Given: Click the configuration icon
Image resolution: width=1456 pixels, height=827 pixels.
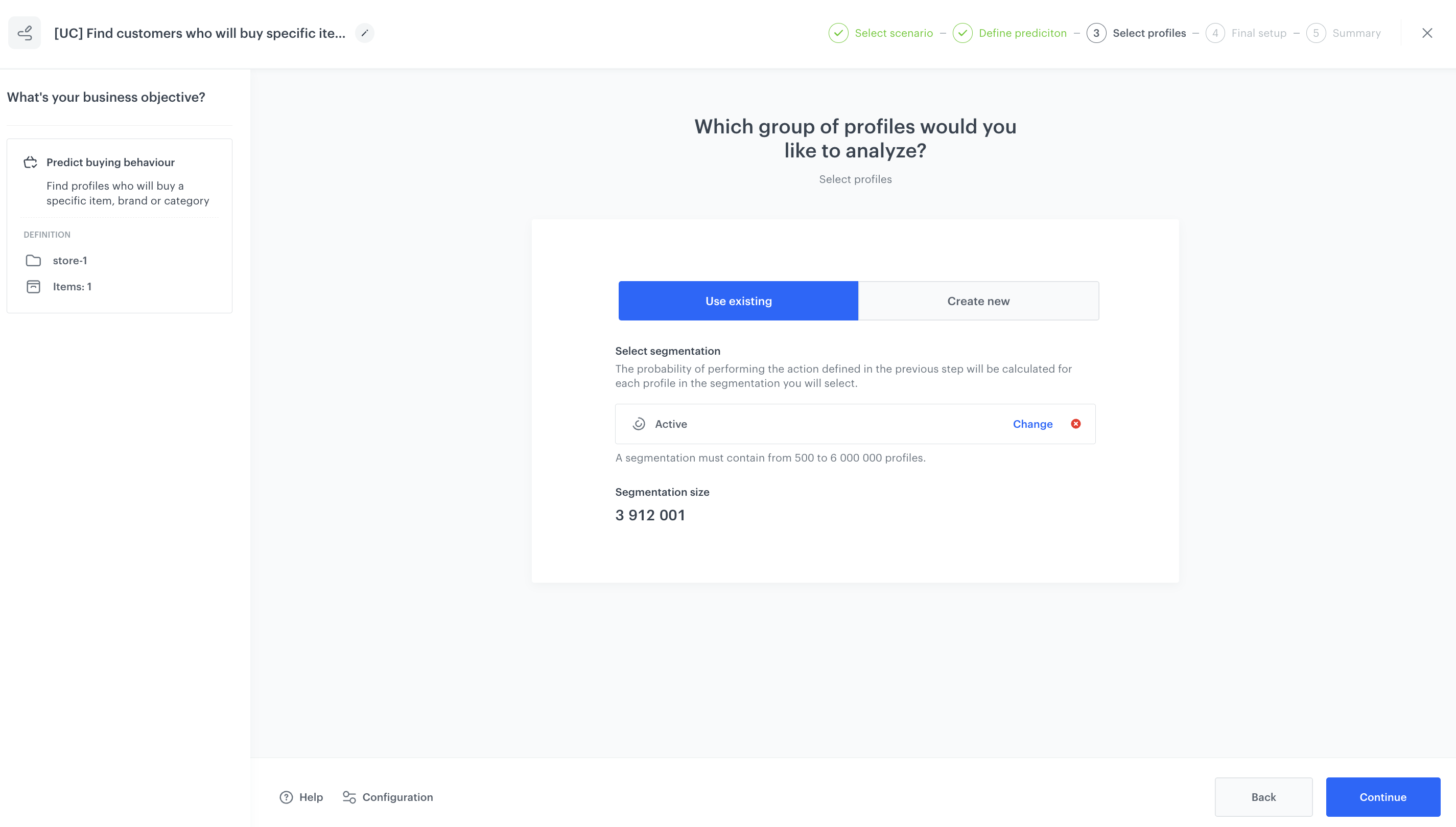Looking at the screenshot, I should [349, 797].
